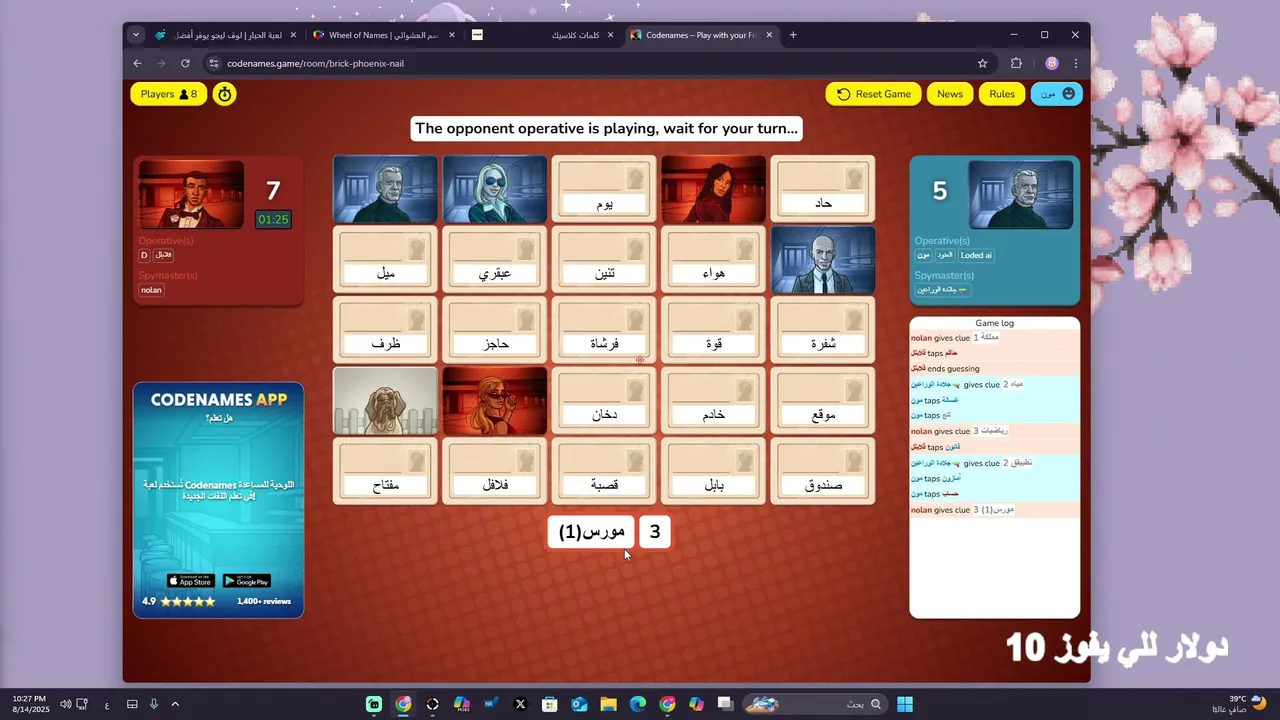Image resolution: width=1280 pixels, height=720 pixels.
Task: Open Chrome three-dot menu
Action: pyautogui.click(x=1076, y=63)
